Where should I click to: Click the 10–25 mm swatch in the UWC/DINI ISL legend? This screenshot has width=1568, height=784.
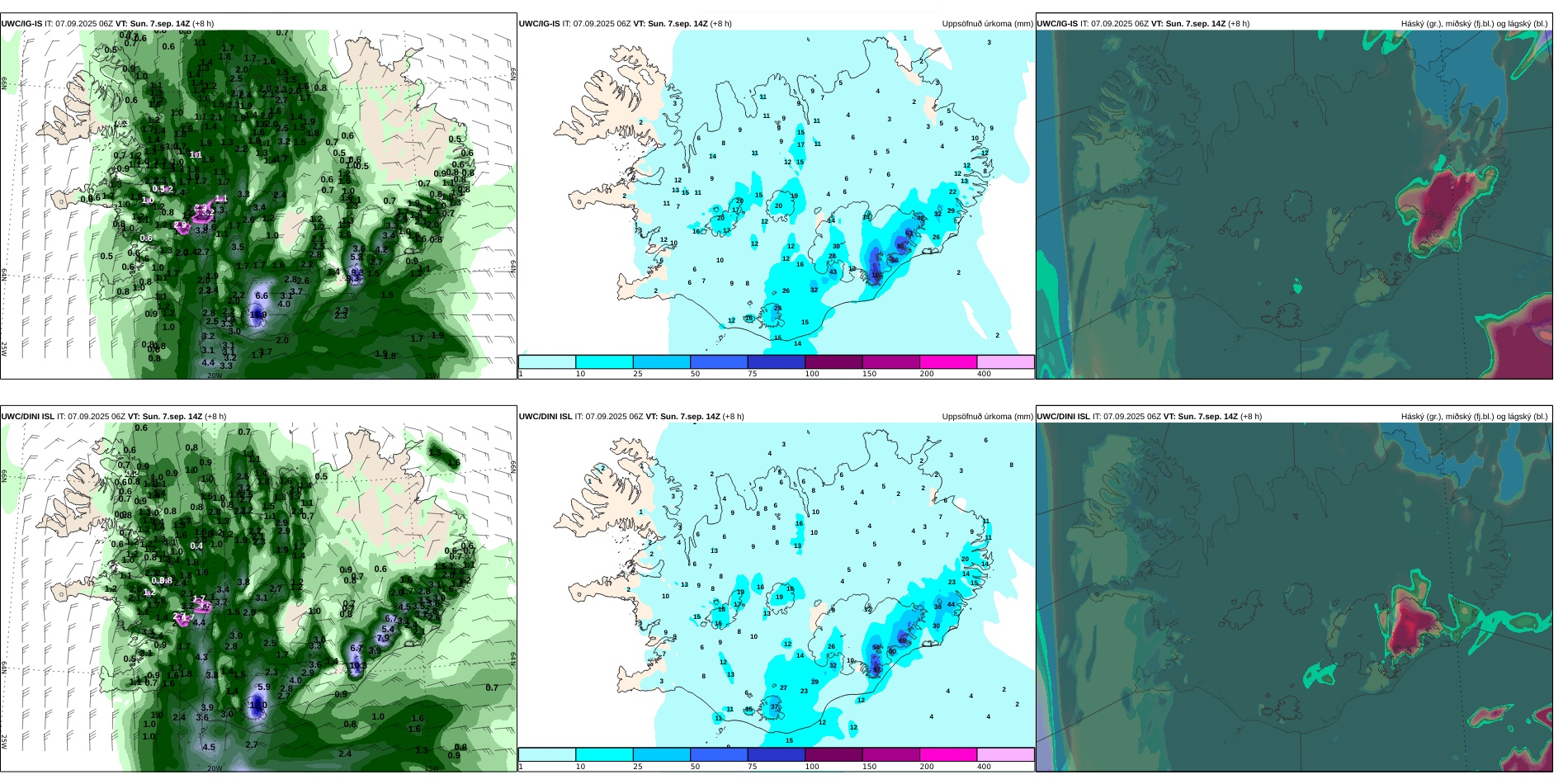(x=604, y=755)
